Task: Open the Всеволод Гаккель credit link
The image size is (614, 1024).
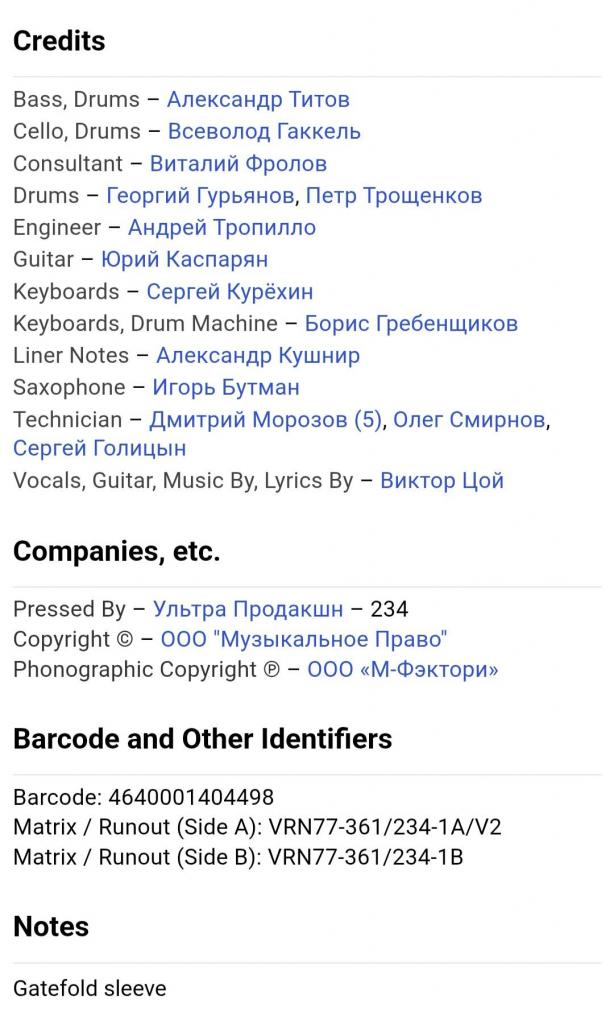Action: click(264, 131)
